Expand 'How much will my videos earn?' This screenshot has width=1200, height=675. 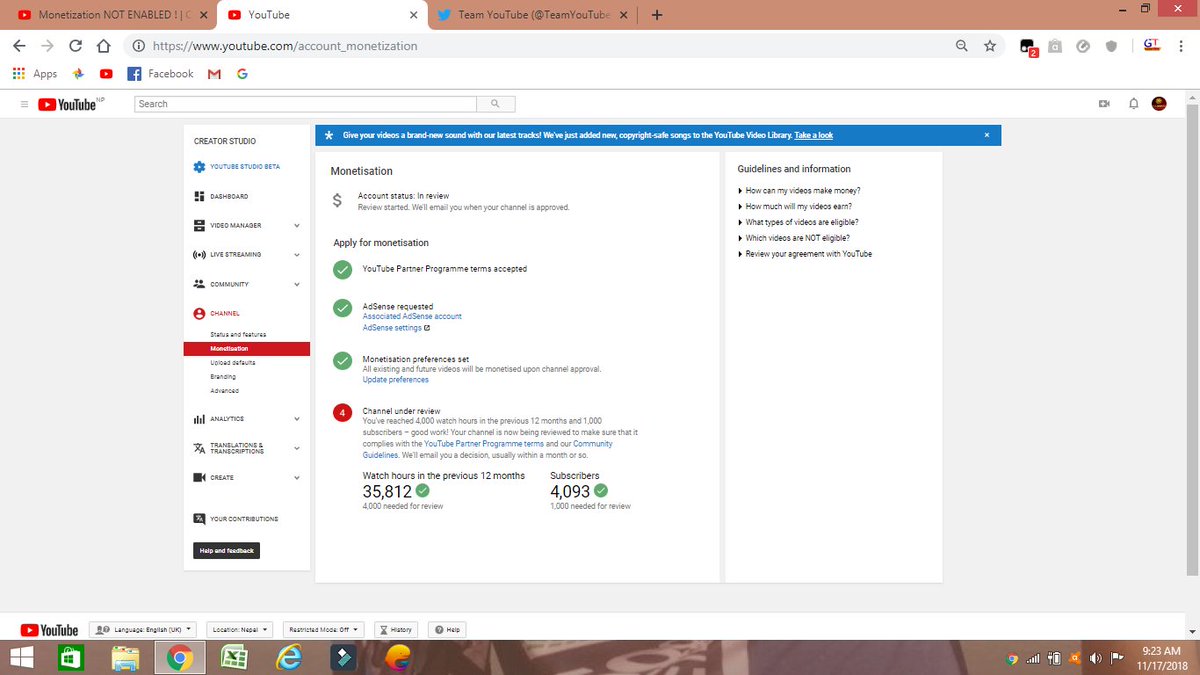tap(795, 206)
